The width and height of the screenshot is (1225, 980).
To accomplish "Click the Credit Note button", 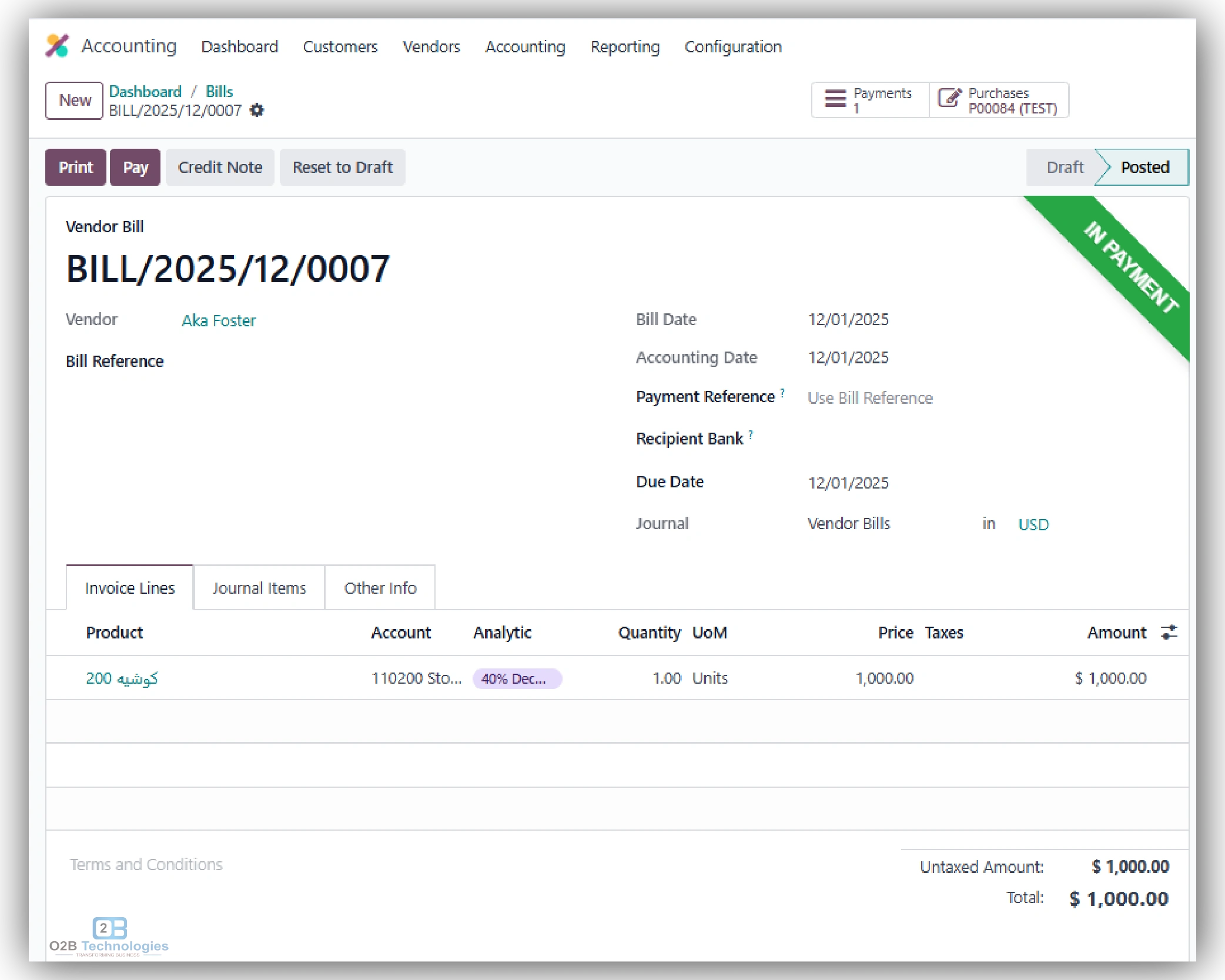I will (x=220, y=167).
